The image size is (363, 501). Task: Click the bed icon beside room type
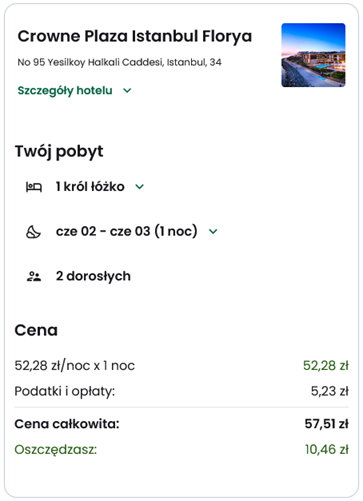(34, 187)
